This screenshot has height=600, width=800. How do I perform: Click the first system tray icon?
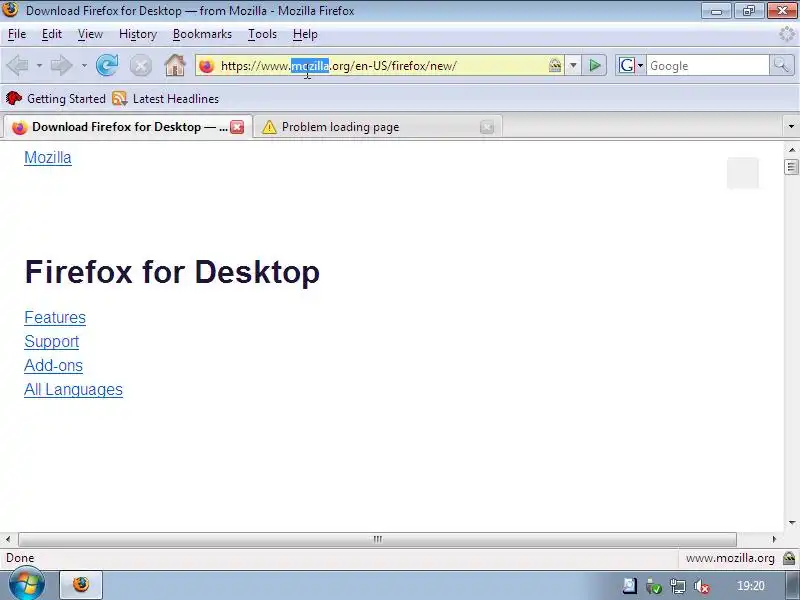pyautogui.click(x=630, y=586)
